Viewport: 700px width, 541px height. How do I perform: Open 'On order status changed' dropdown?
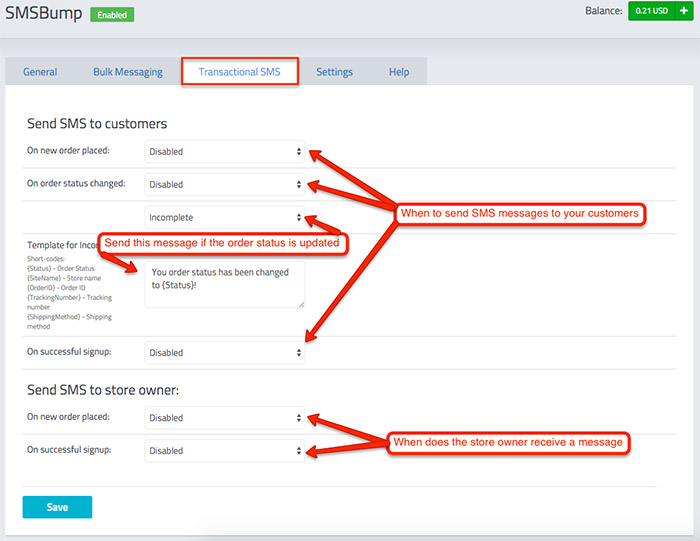pyautogui.click(x=225, y=184)
